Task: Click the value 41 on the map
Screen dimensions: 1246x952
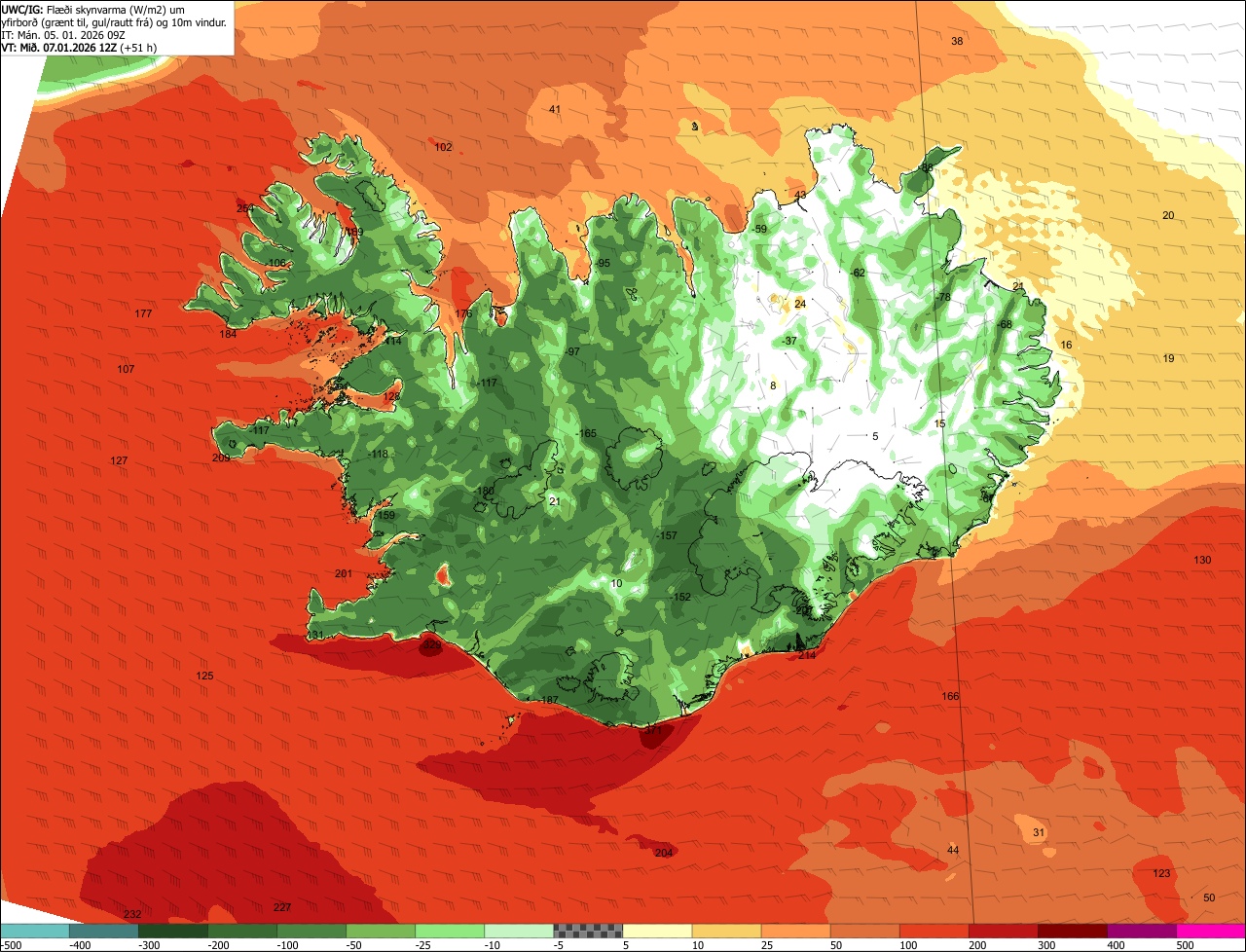Action: [555, 109]
